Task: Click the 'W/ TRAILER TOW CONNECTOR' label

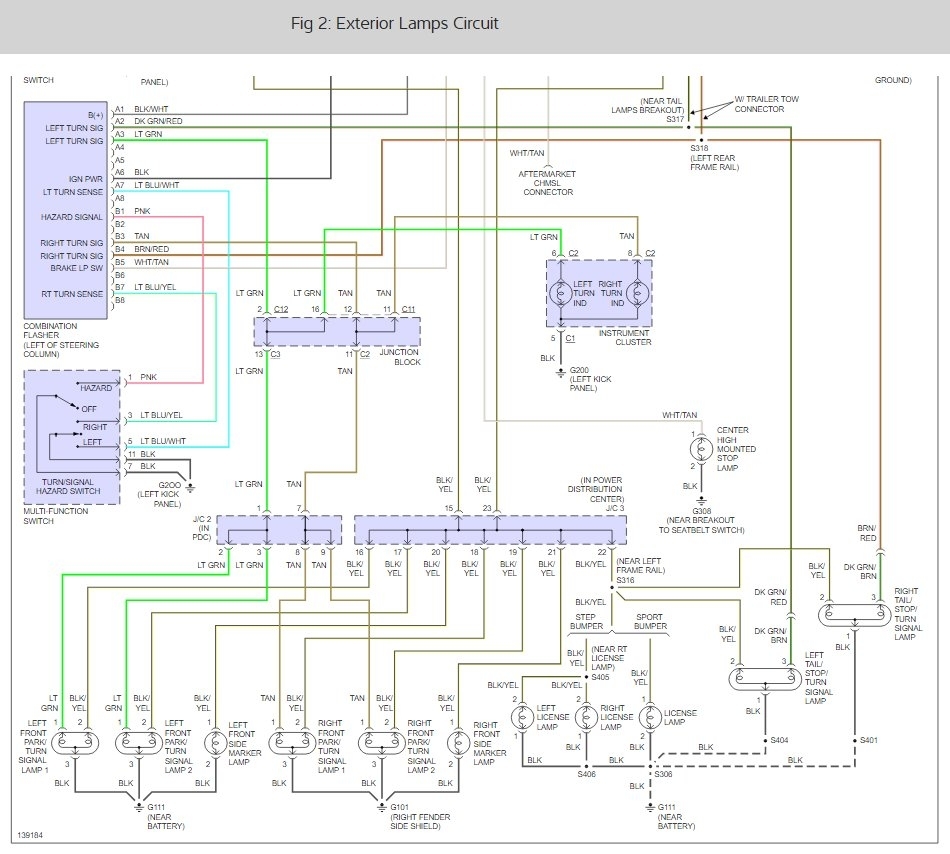Action: [x=766, y=104]
